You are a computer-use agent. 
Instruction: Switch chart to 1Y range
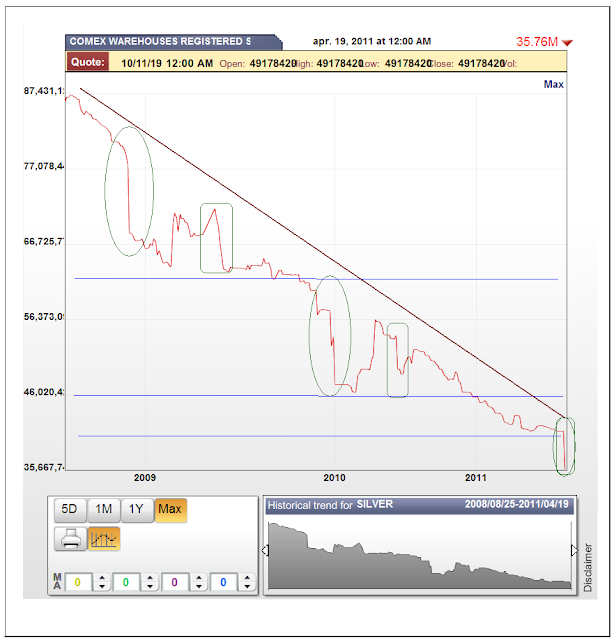[x=137, y=510]
